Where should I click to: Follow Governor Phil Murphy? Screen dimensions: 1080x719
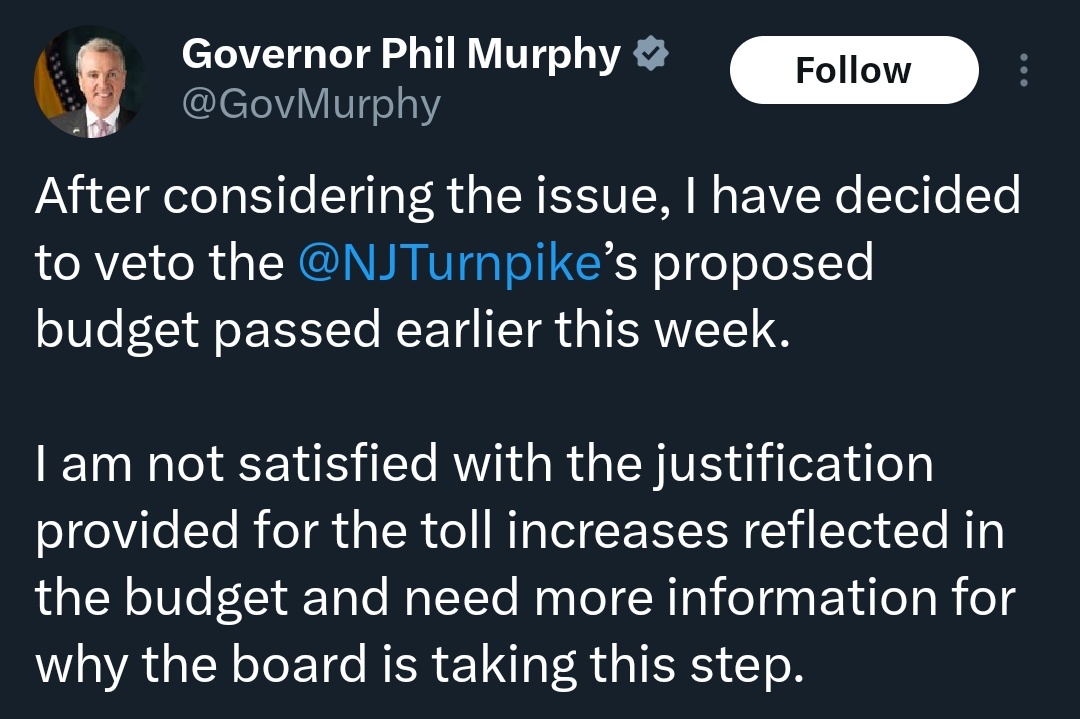click(x=853, y=70)
